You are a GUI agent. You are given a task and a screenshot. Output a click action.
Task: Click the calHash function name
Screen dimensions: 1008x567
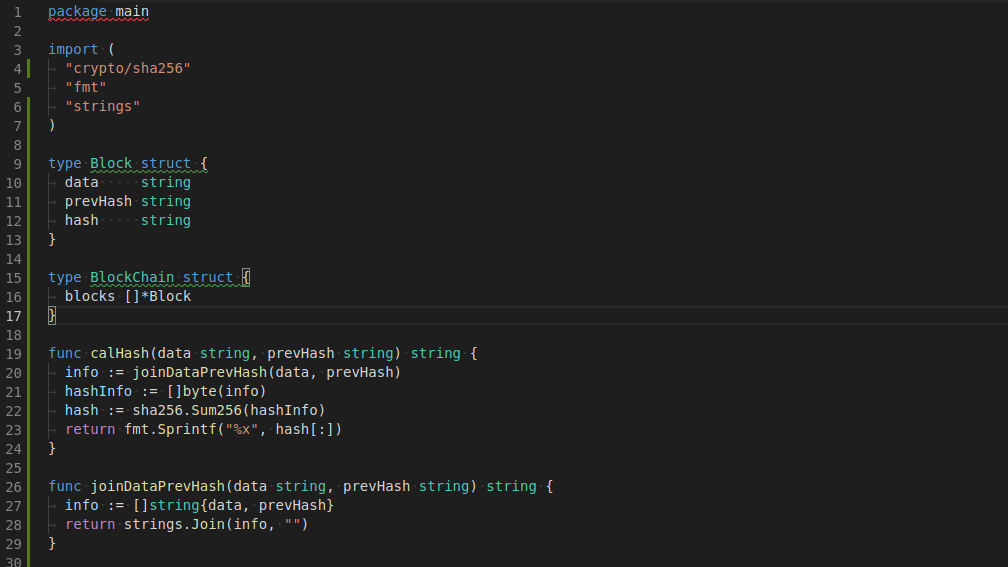click(x=120, y=353)
